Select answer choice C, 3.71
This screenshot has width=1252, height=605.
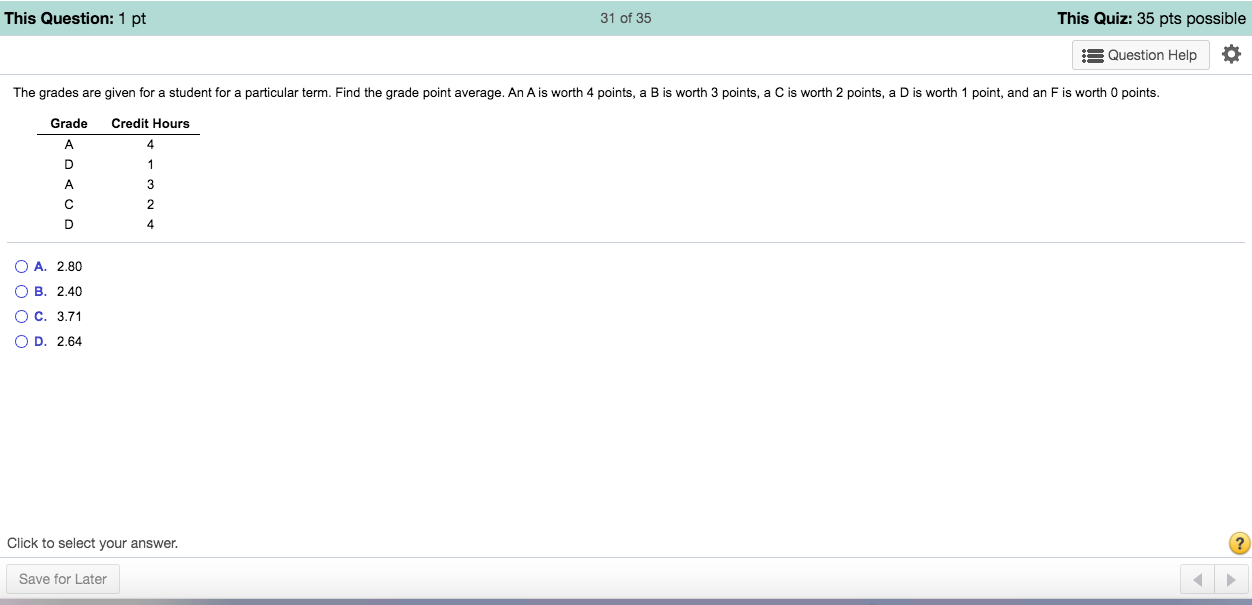pos(21,315)
